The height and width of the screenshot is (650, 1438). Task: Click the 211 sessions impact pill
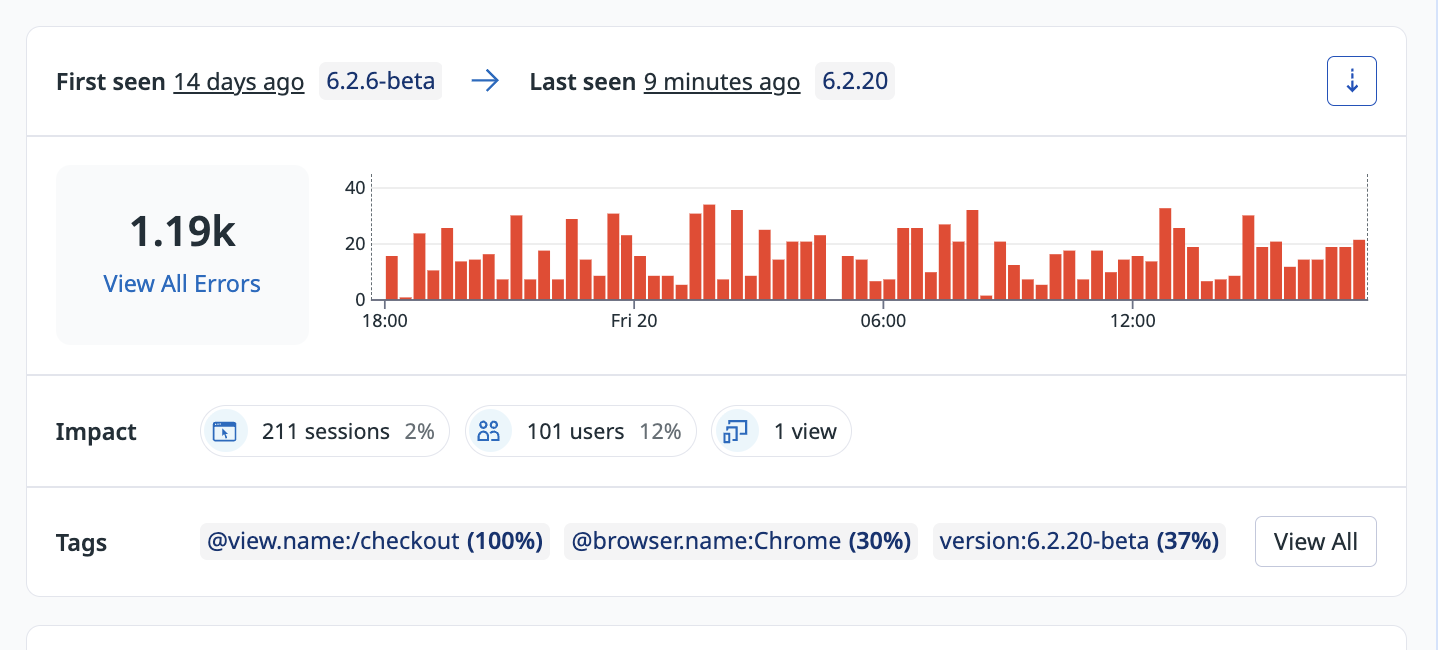click(325, 432)
